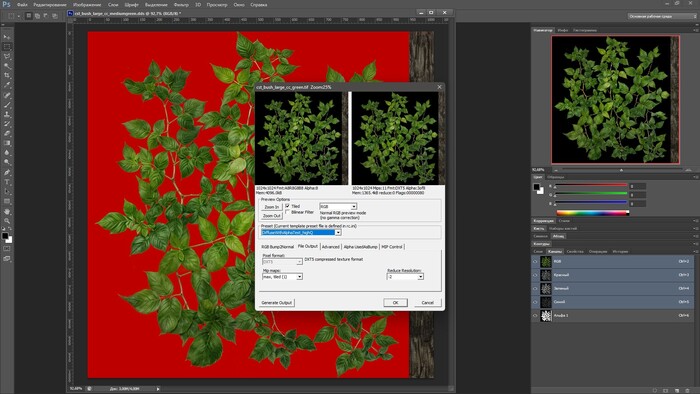Click the New Selection mode icon
The image size is (700, 394).
[x=29, y=16]
